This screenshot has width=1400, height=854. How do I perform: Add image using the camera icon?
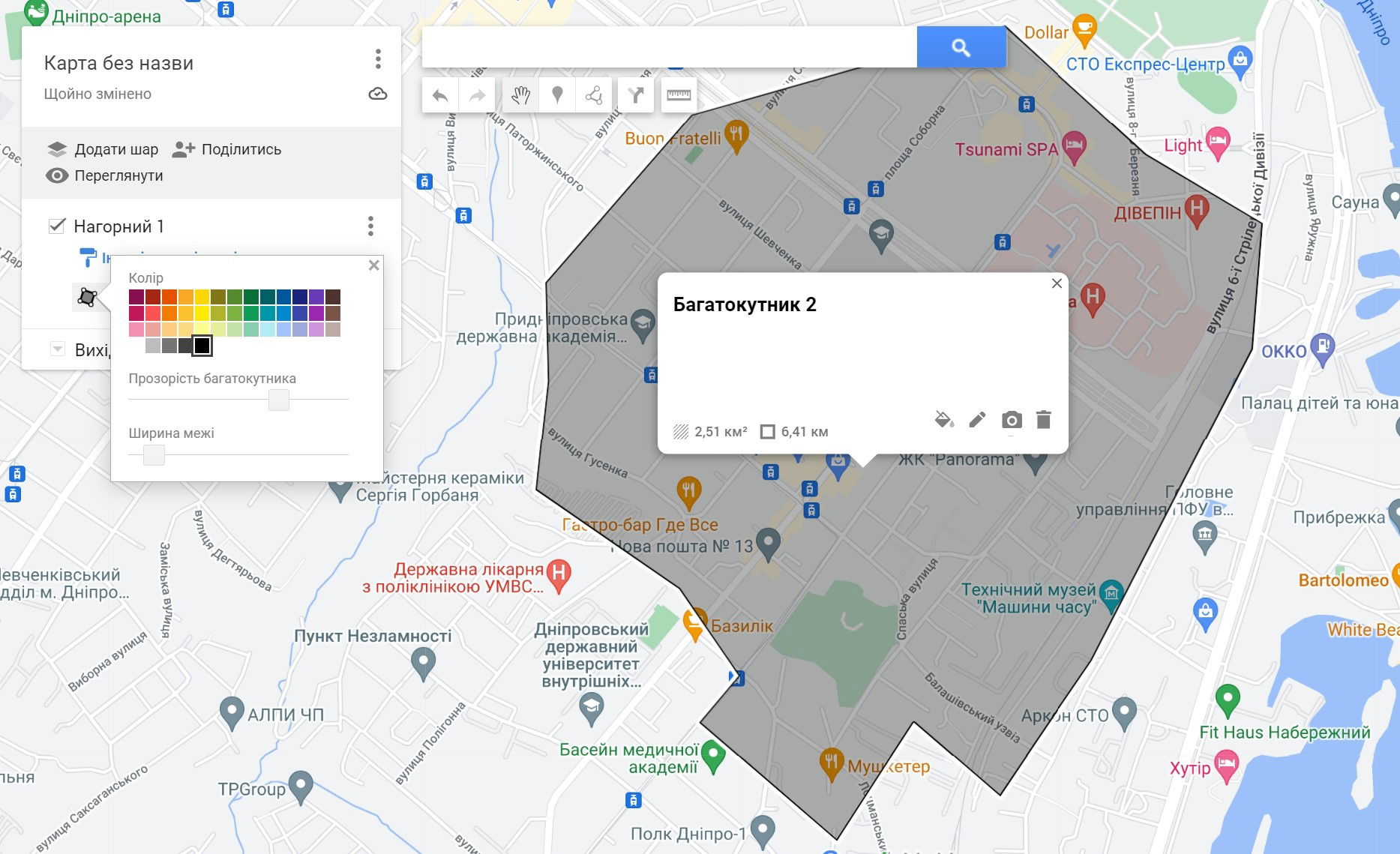[1011, 420]
